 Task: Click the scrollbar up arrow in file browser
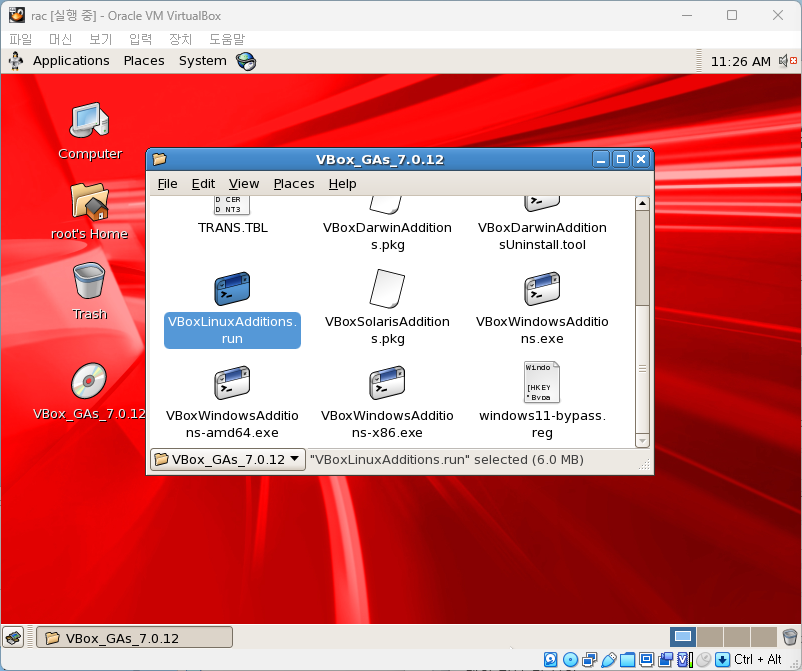642,204
